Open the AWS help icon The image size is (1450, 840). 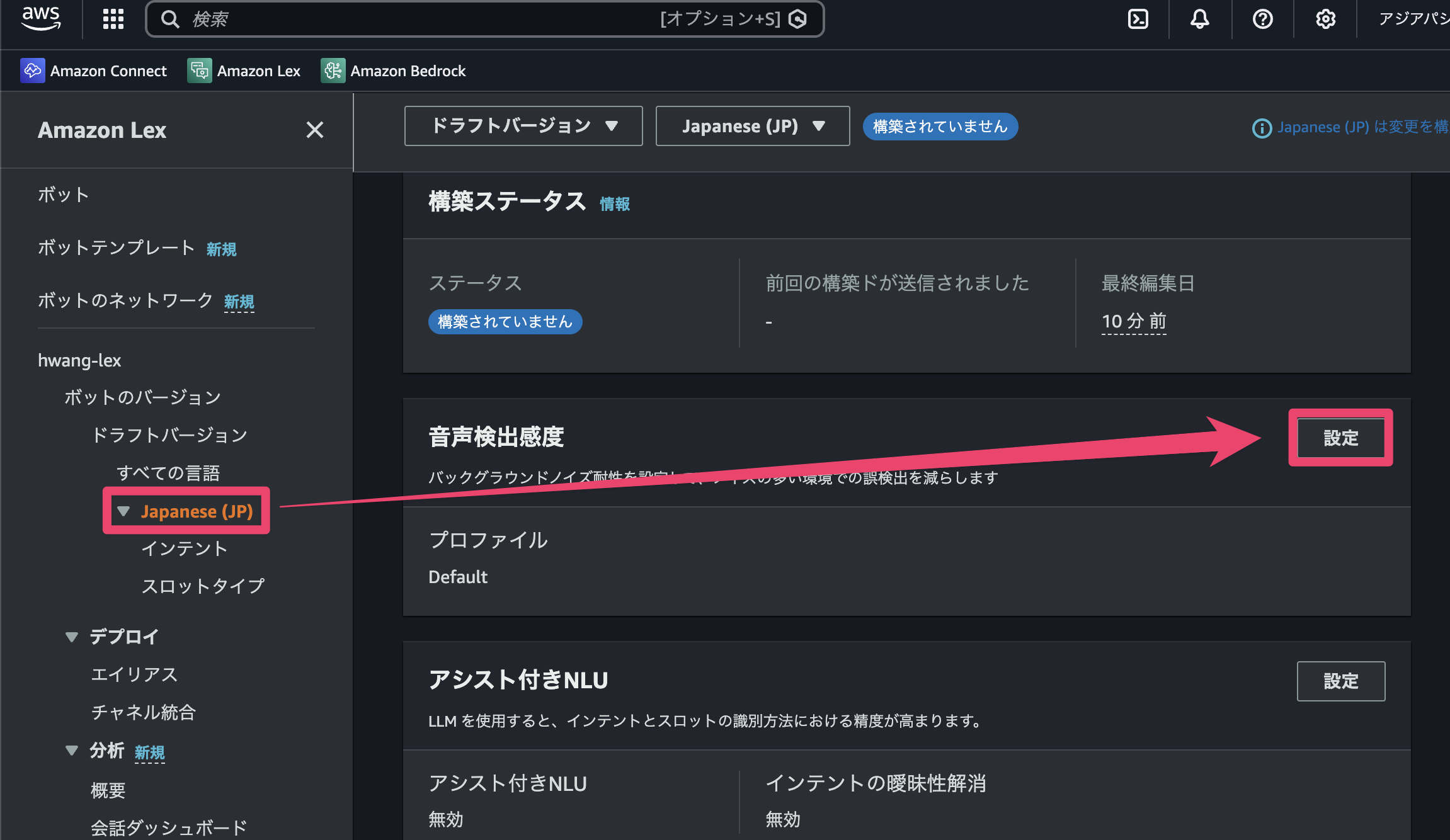[1262, 19]
